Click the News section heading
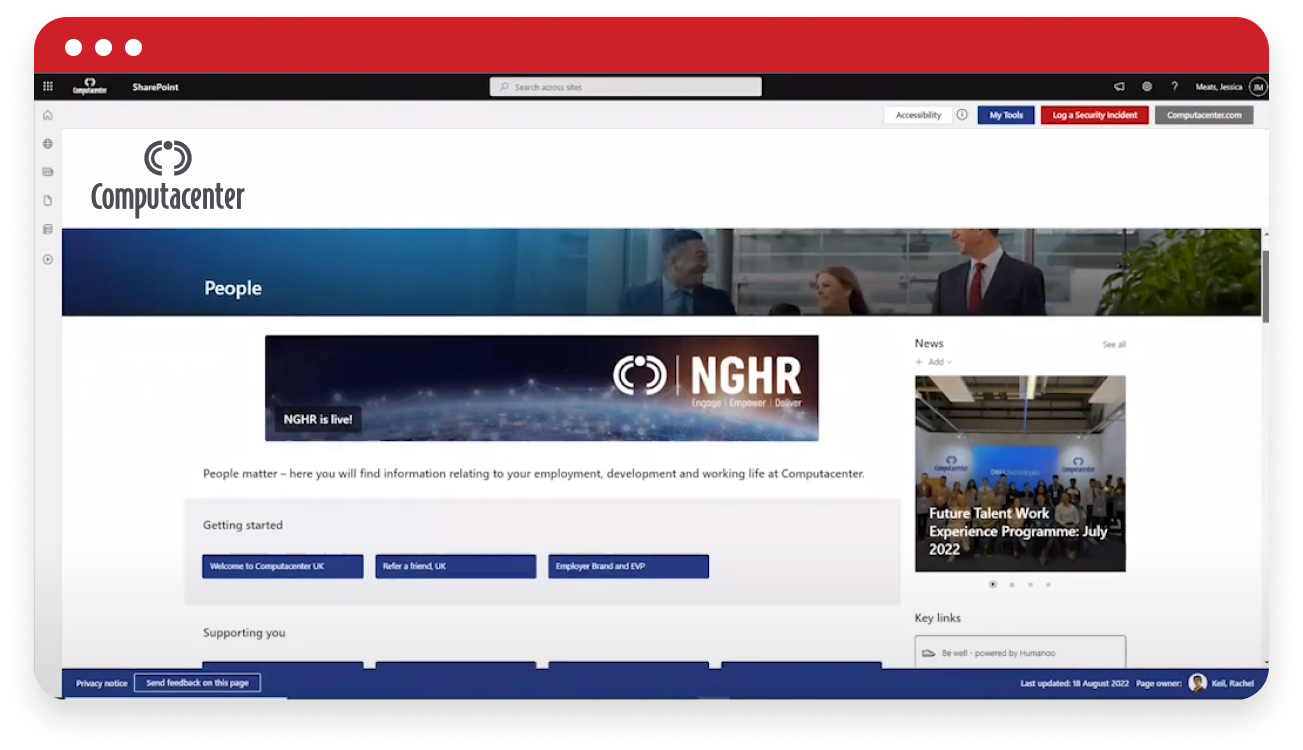This screenshot has height=750, width=1303. pyautogui.click(x=929, y=343)
